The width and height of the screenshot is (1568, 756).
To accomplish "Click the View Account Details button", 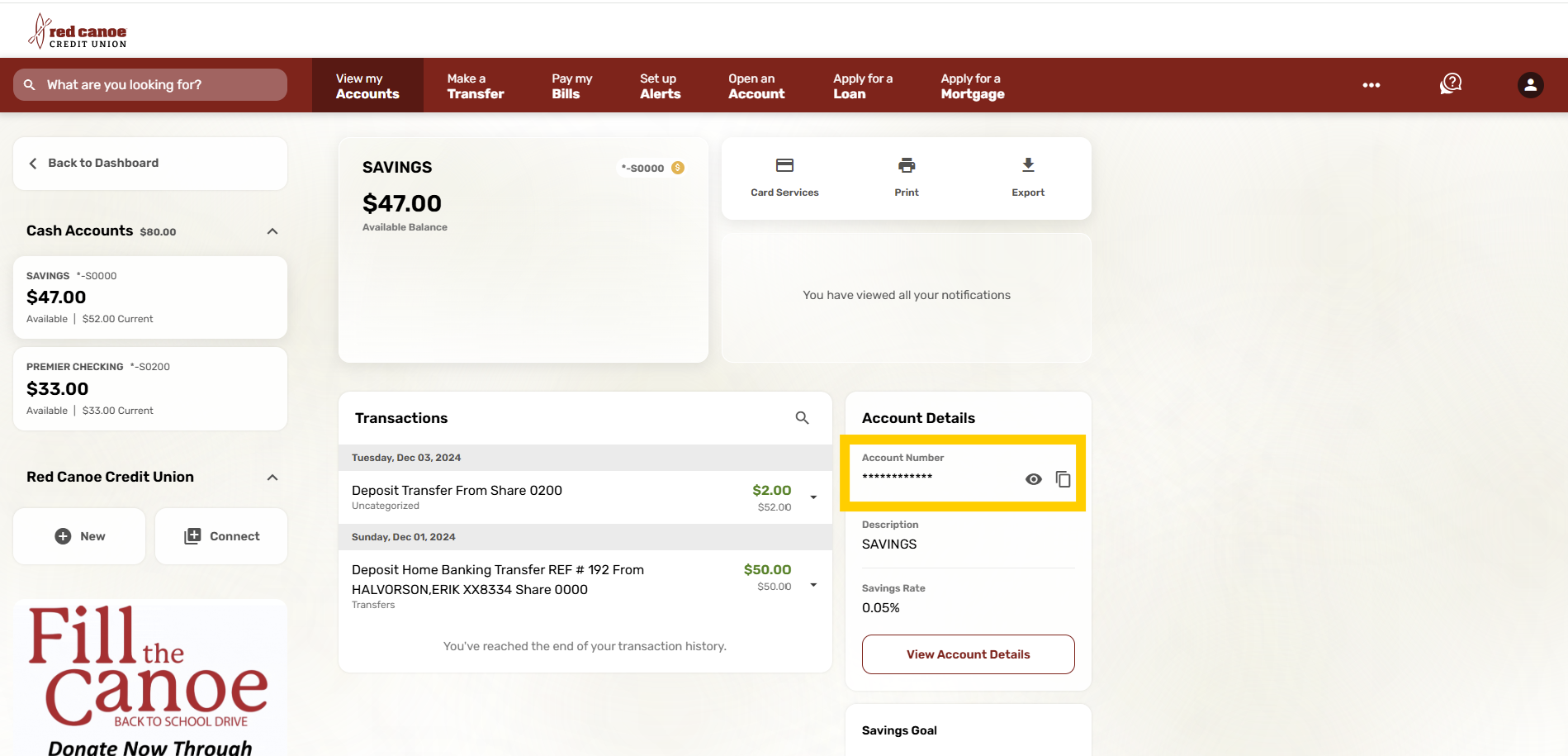I will (x=969, y=654).
